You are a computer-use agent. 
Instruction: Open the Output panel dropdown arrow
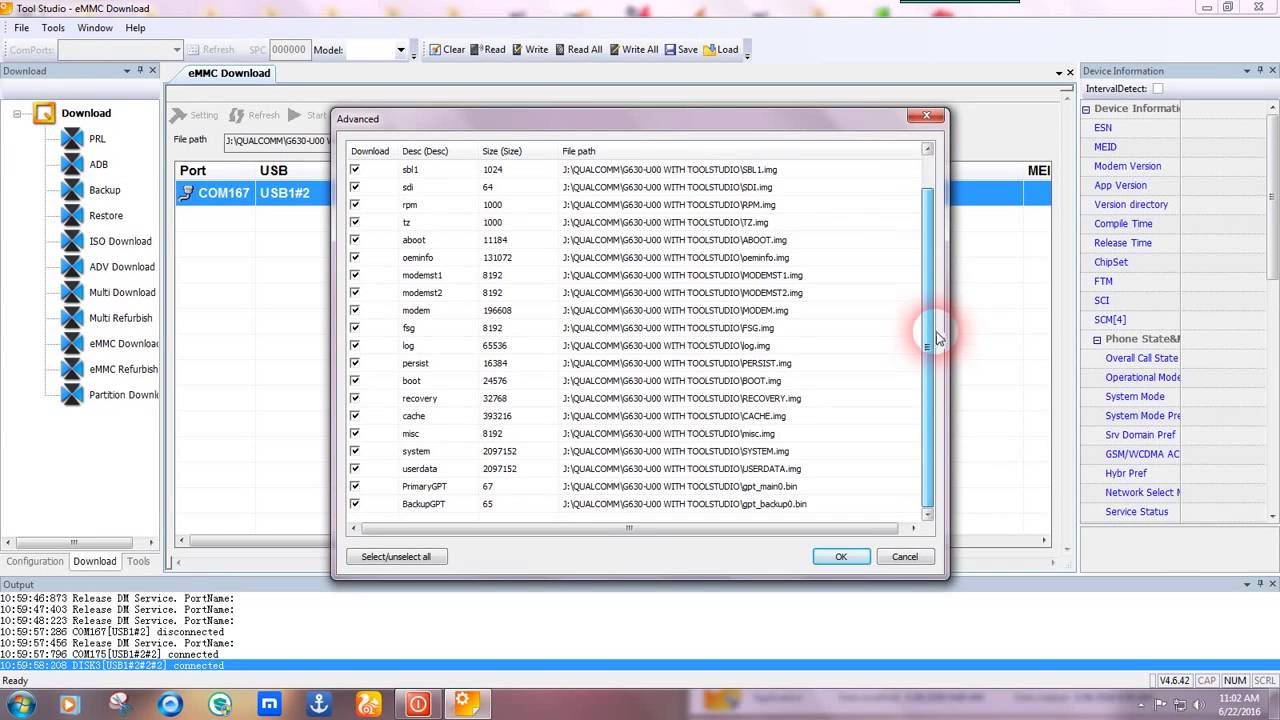click(x=1245, y=584)
